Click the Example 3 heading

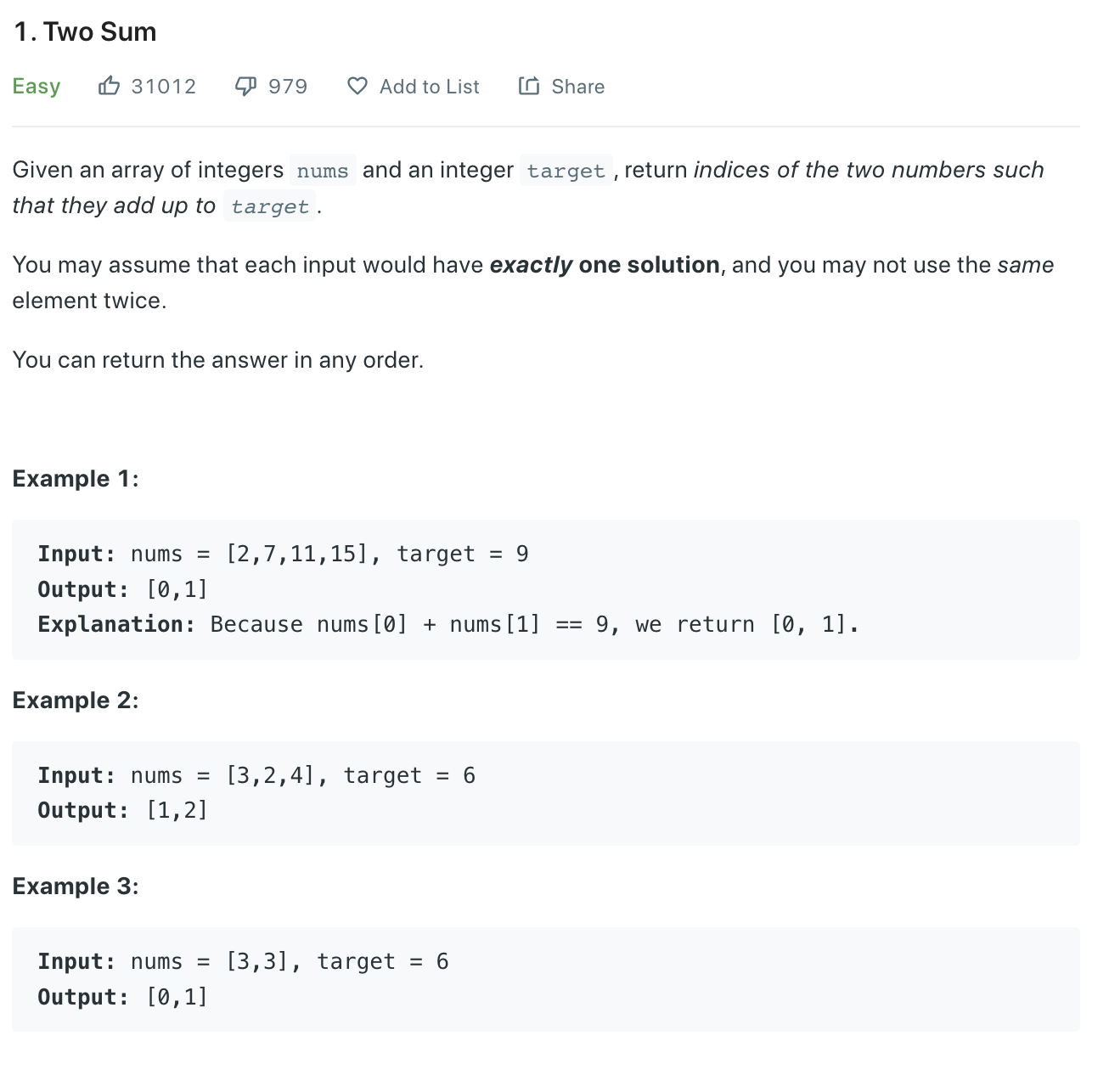[76, 887]
